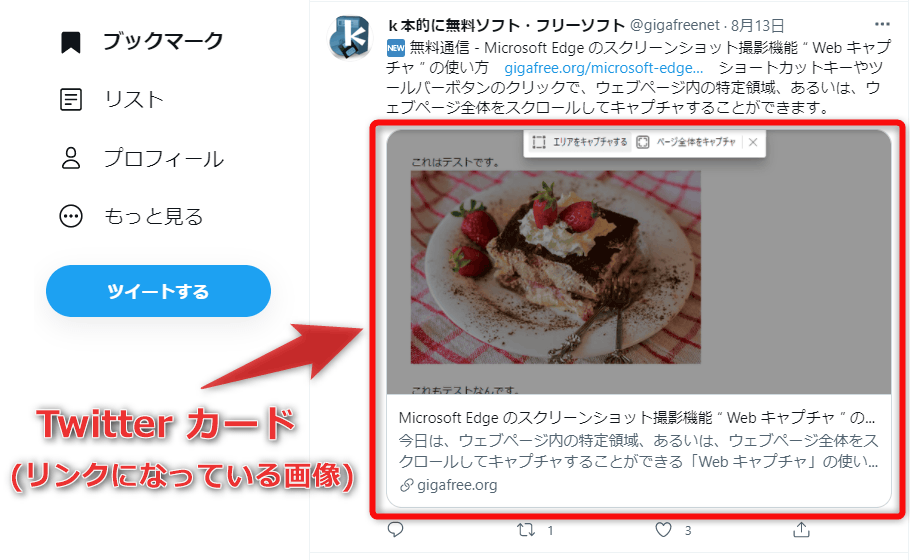Viewport: 910px width, 560px height.
Task: Expand the もっと見る menu entry
Action: [x=154, y=216]
